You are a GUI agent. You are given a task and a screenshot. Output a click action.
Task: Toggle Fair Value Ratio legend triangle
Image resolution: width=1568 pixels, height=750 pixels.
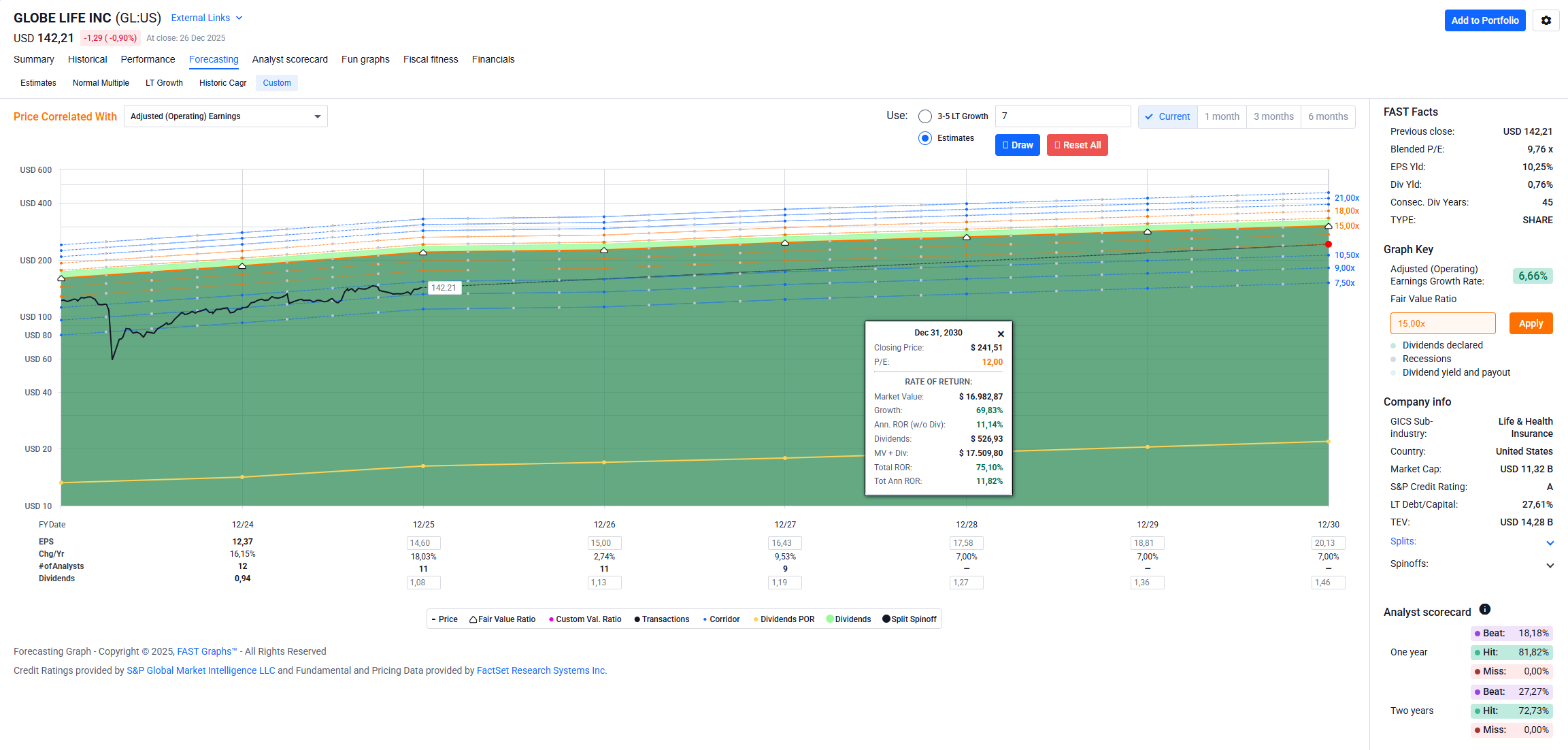pos(473,619)
